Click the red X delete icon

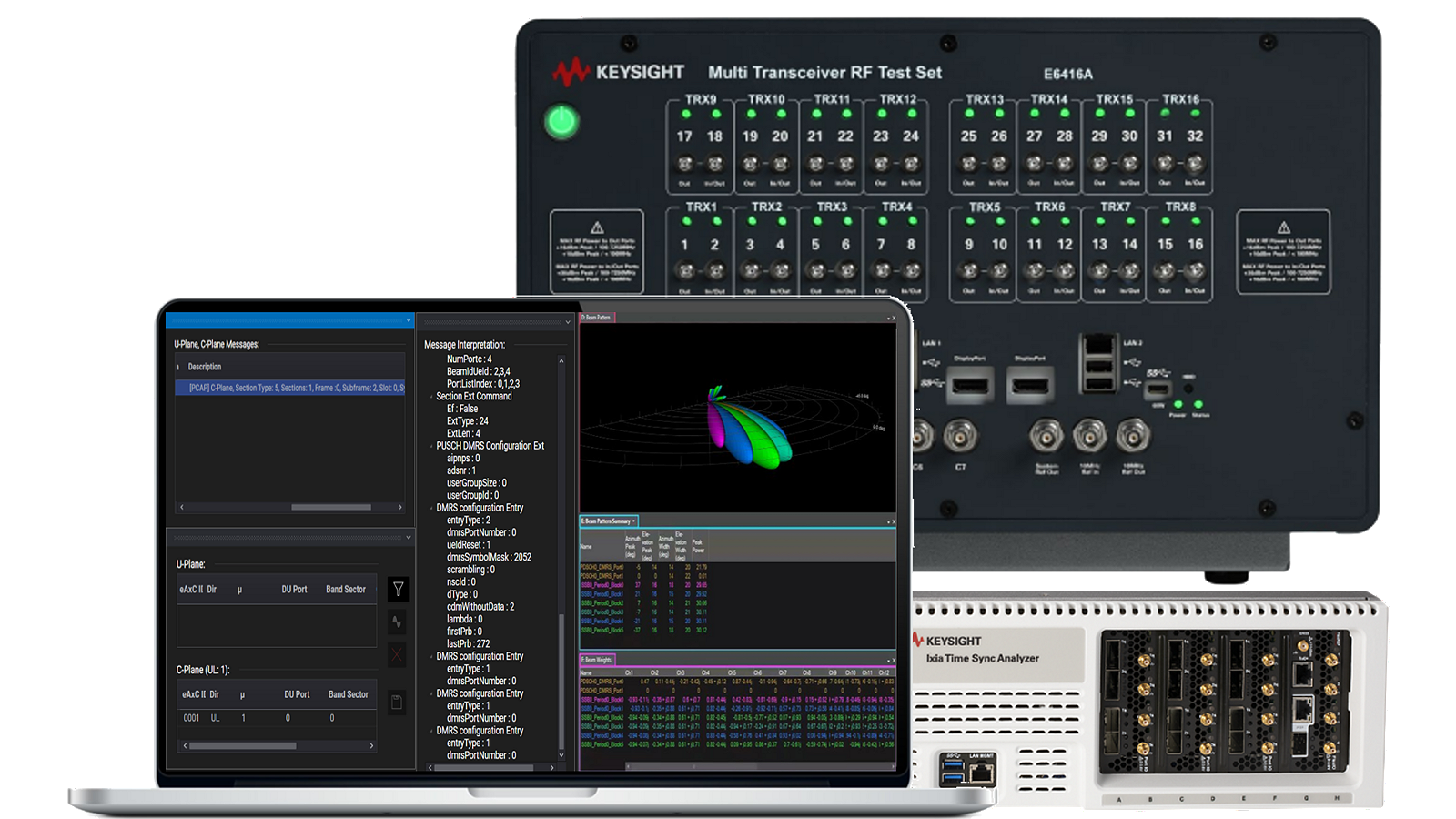coord(398,654)
